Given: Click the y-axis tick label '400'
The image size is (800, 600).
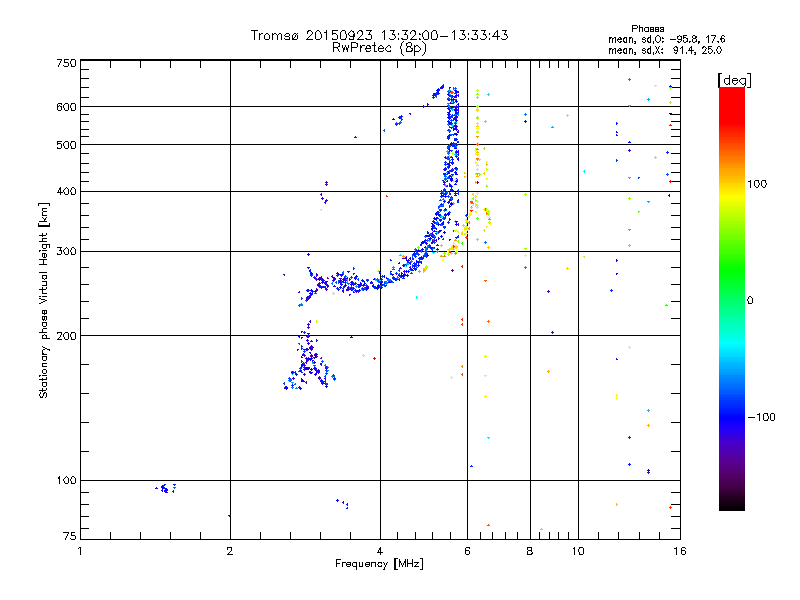Looking at the screenshot, I should 66,192.
